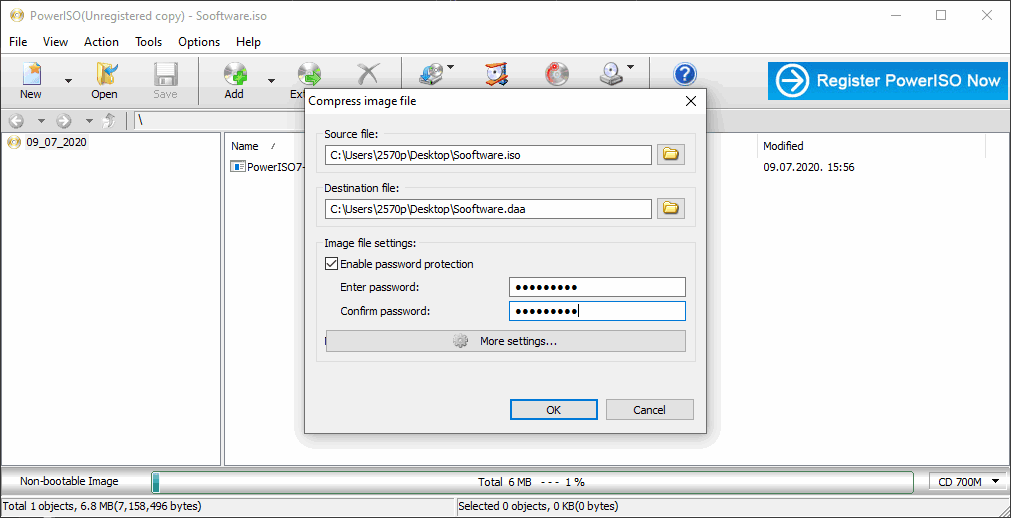This screenshot has height=518, width=1011.
Task: Open the CD 700M media size dropdown
Action: click(x=968, y=481)
